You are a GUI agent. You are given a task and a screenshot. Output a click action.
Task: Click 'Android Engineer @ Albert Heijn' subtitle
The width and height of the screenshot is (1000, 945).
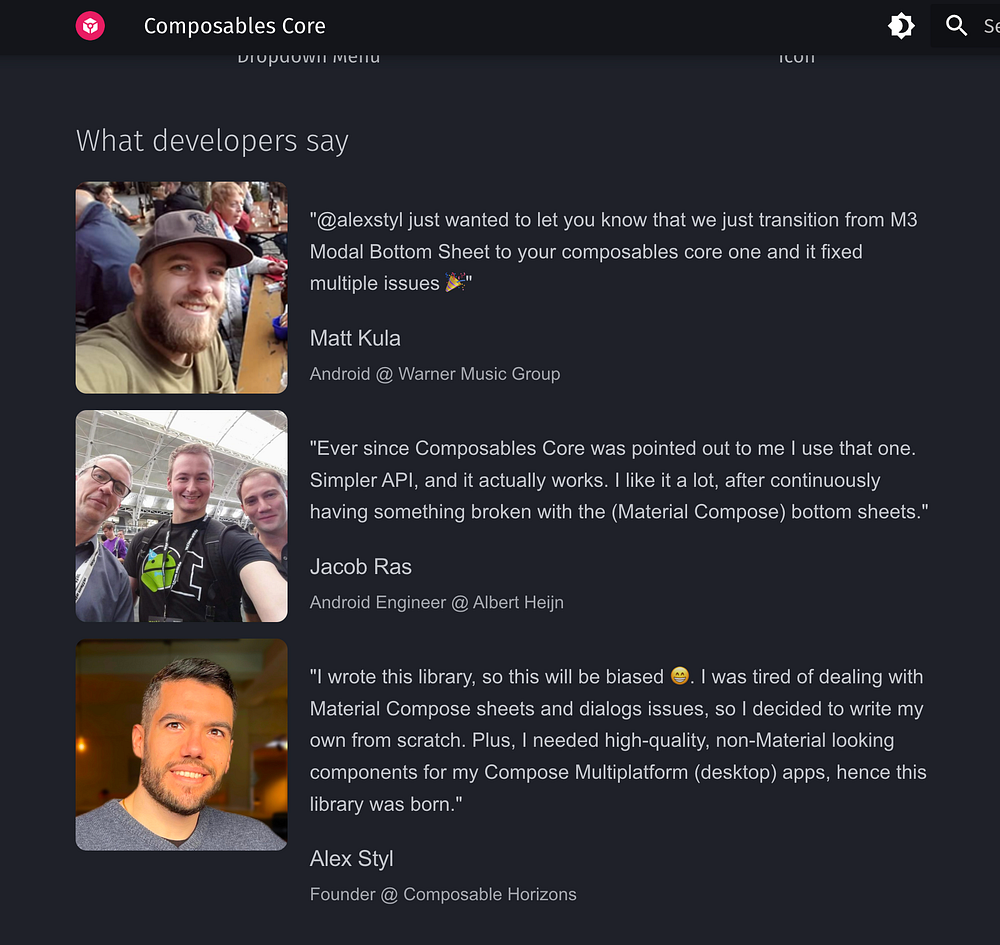tap(437, 602)
